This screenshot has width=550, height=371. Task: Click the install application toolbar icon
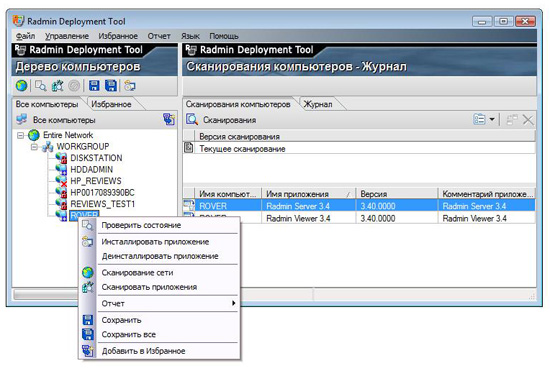pyautogui.click(x=130, y=86)
